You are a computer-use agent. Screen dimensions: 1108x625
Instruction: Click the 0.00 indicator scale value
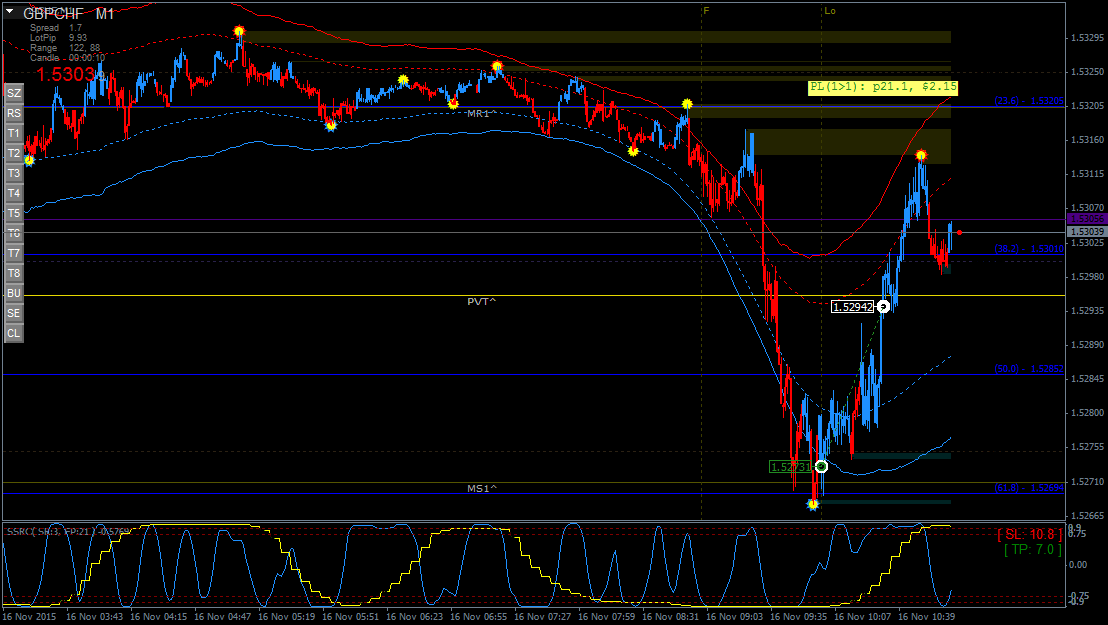1078,565
